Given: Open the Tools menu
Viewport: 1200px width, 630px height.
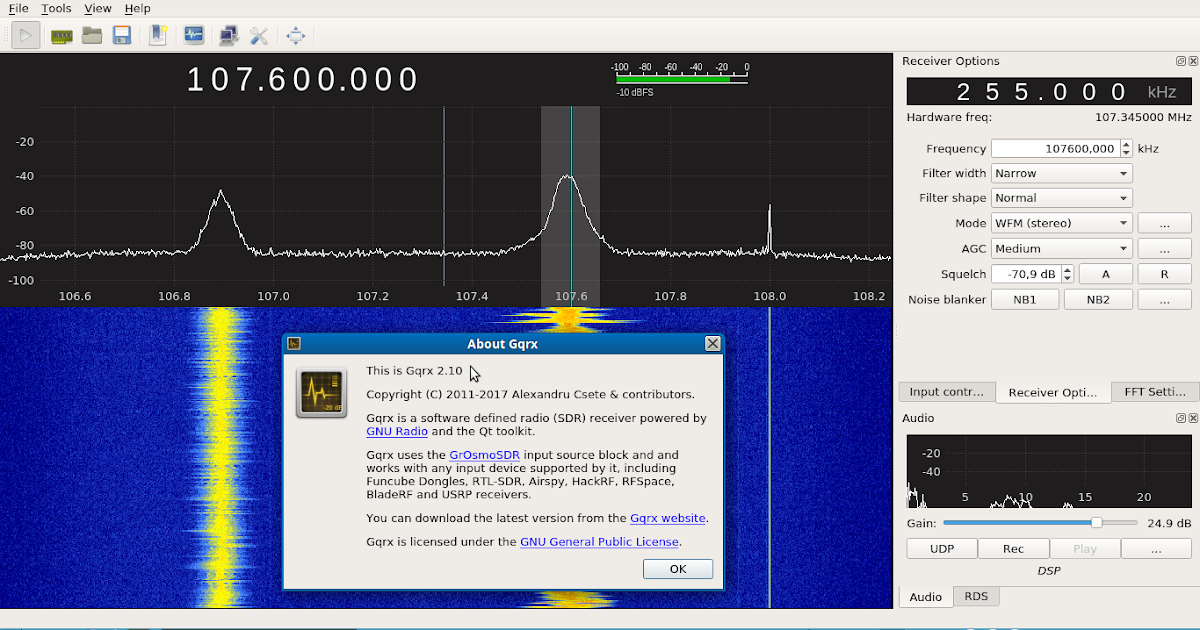Looking at the screenshot, I should click(x=56, y=8).
